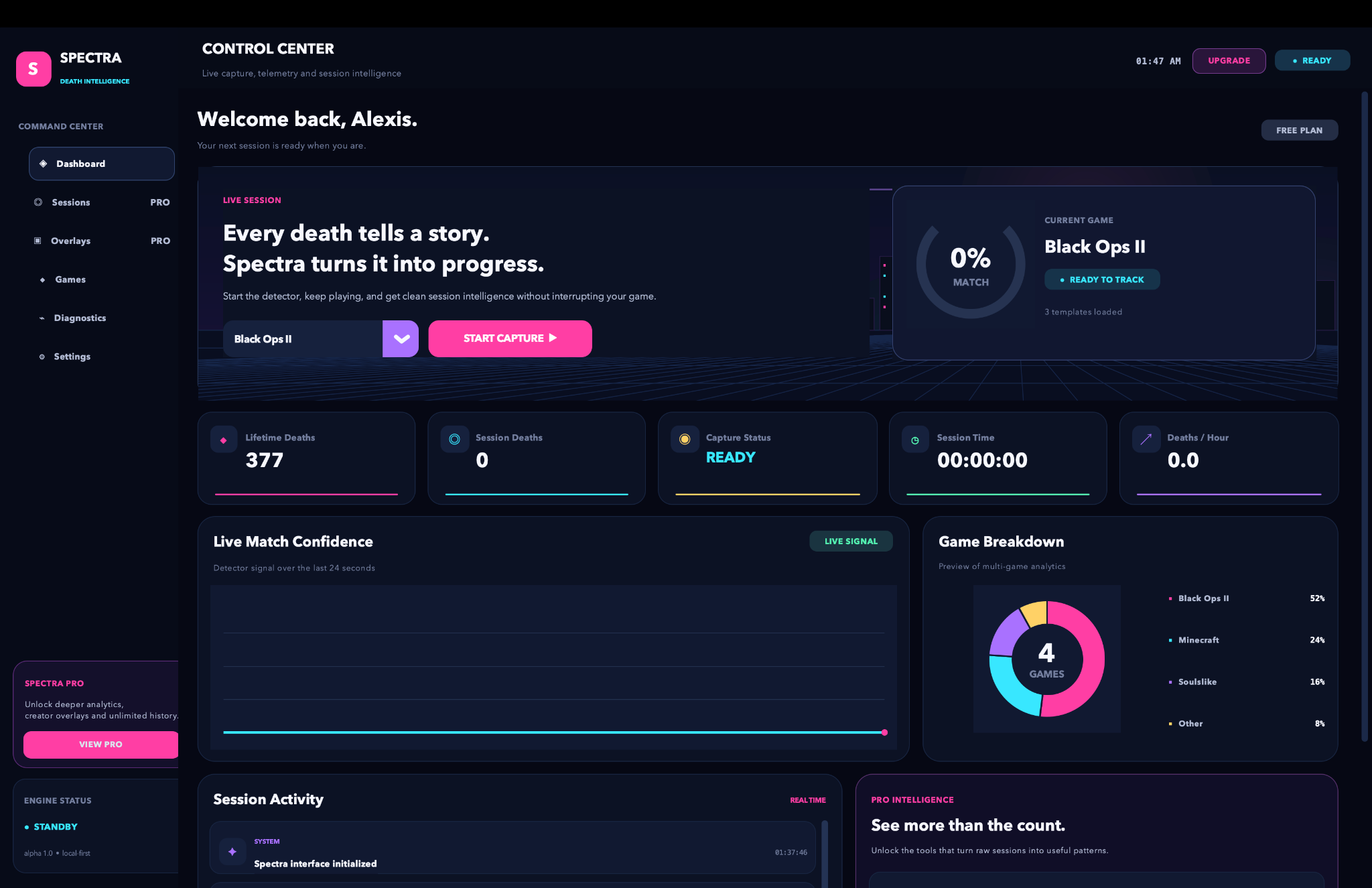Click the Real Time label
The height and width of the screenshot is (888, 1372).
808,800
